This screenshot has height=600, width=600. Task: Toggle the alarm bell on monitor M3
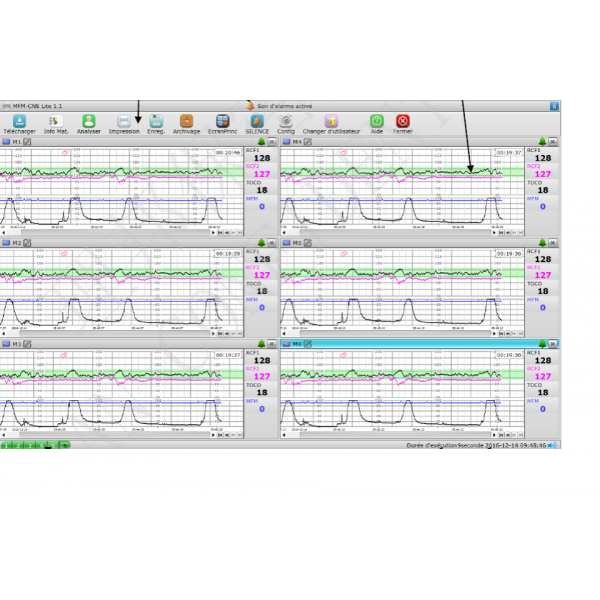(261, 343)
